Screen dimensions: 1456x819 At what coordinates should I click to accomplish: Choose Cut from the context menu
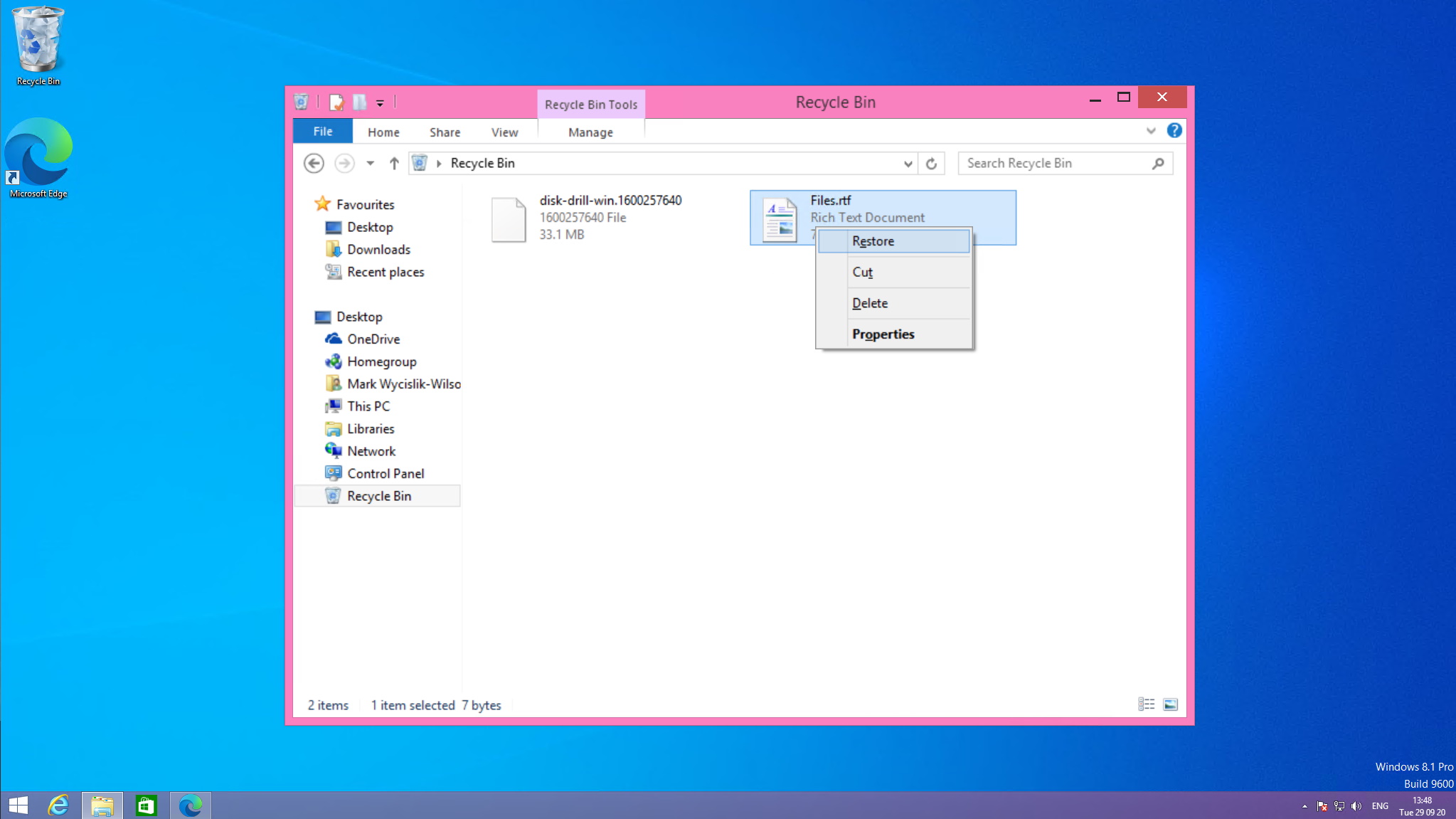coord(893,272)
